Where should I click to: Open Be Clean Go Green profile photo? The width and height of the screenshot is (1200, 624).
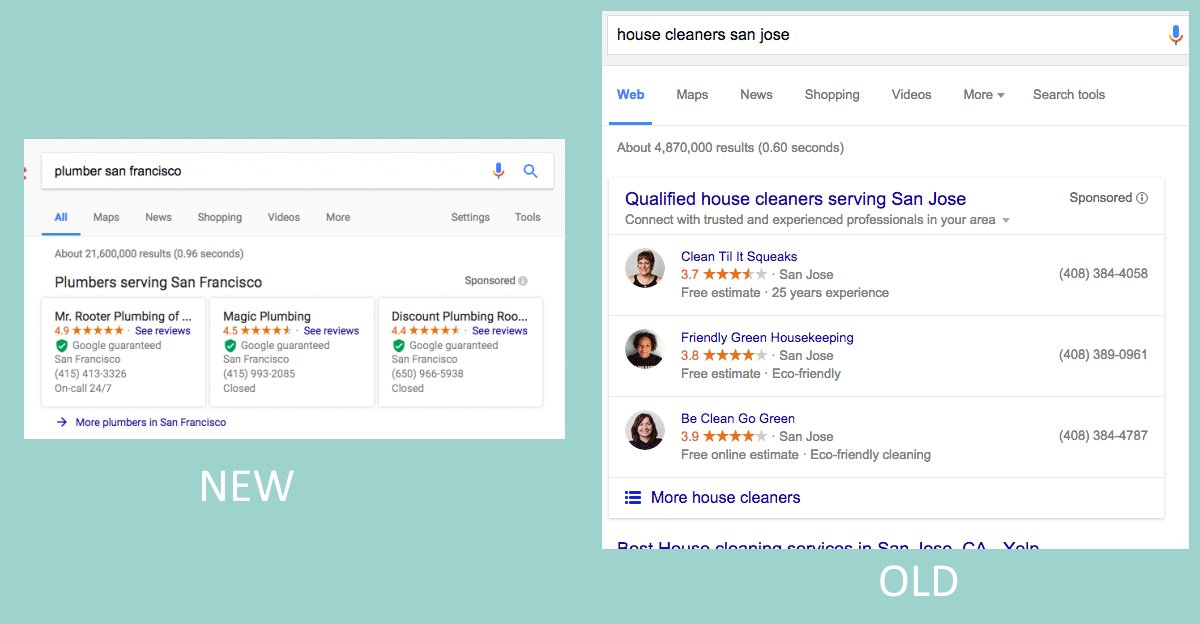pyautogui.click(x=645, y=430)
